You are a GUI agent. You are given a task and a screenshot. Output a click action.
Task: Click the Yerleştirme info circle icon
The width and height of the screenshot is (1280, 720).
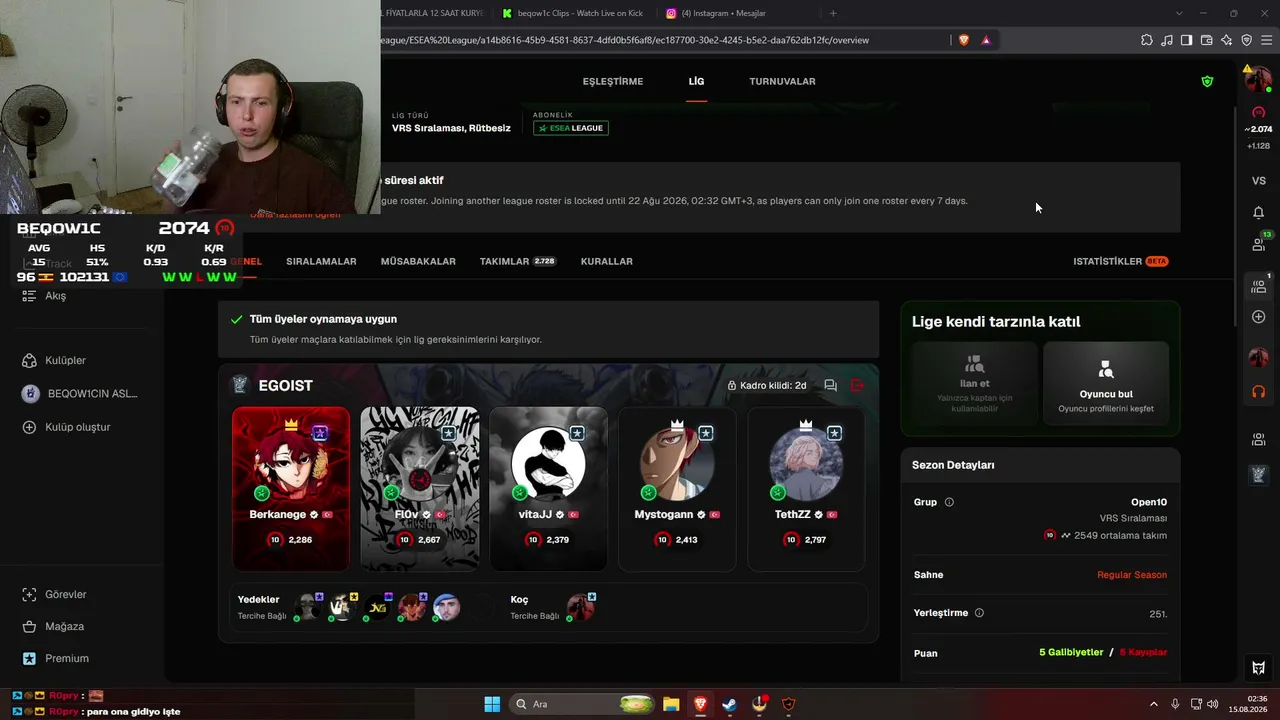979,613
